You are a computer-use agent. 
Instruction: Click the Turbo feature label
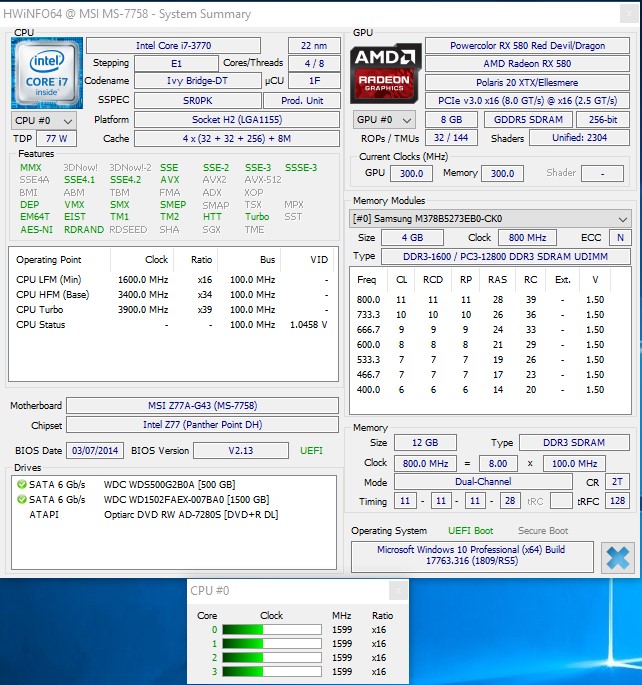(x=257, y=217)
